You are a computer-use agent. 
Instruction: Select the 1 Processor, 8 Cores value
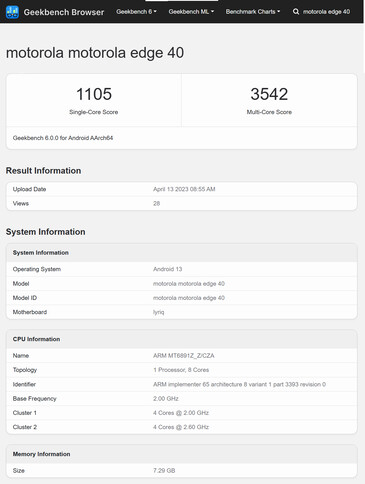(x=181, y=370)
